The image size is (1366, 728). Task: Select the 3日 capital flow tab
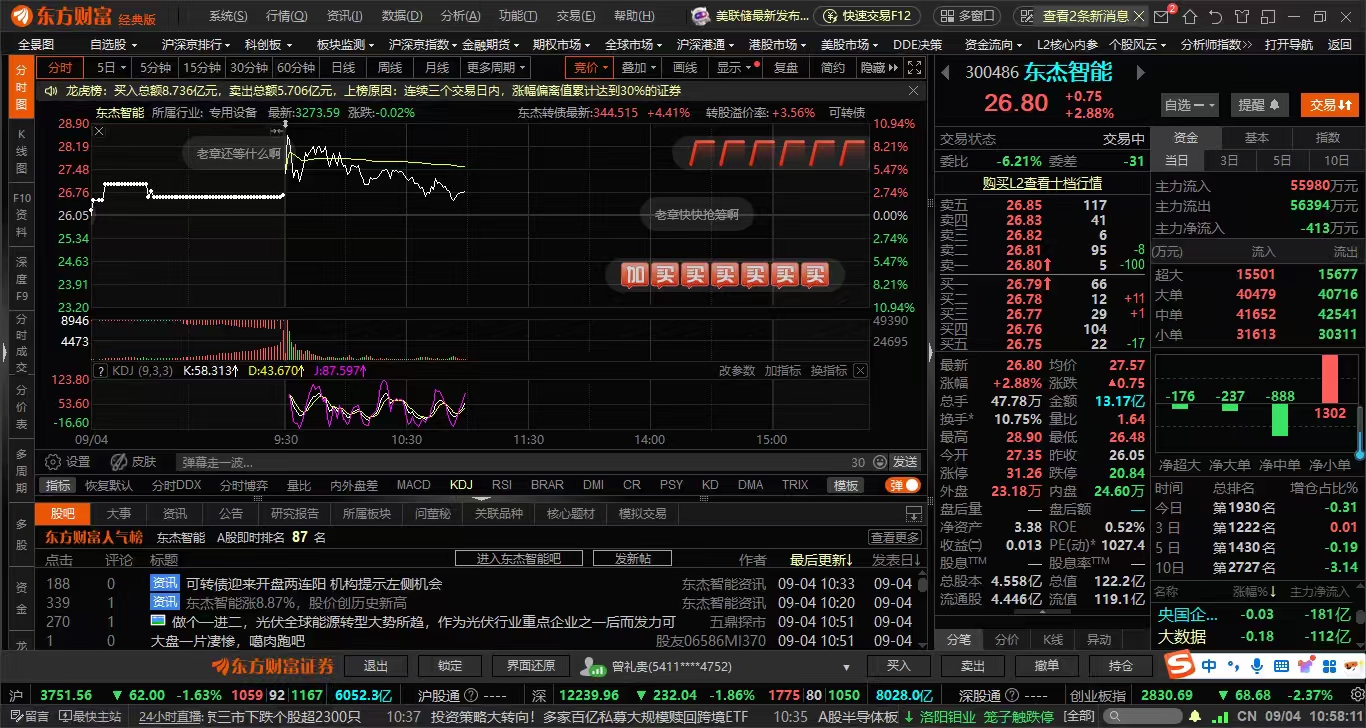(x=1229, y=160)
